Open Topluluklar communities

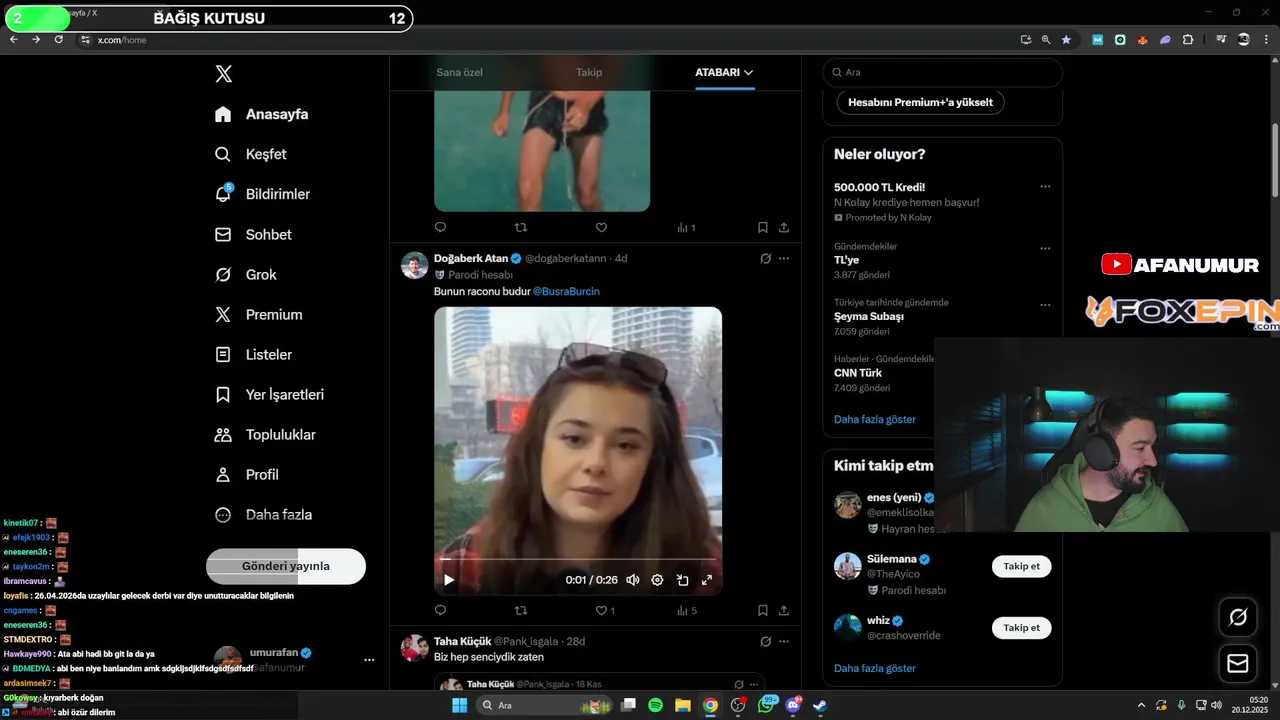[x=266, y=434]
